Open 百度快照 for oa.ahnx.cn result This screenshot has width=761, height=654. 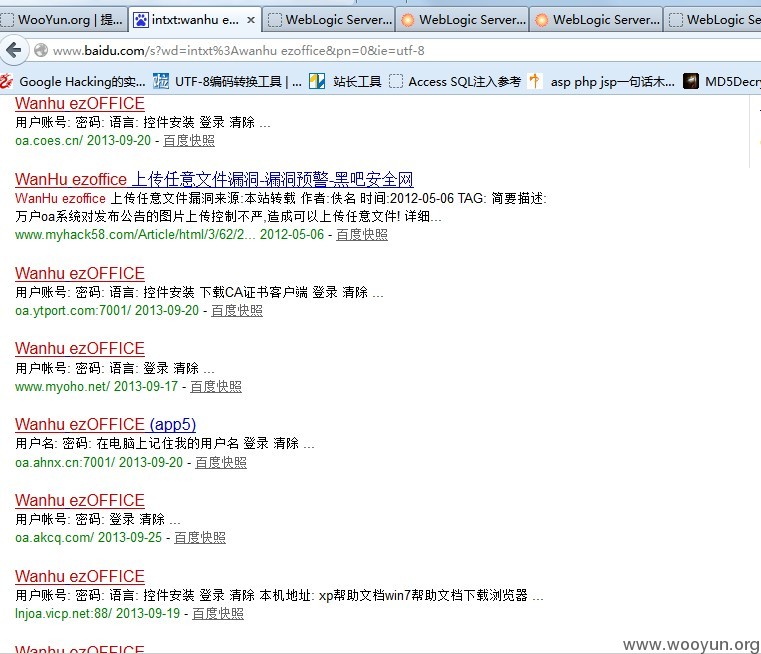[221, 462]
